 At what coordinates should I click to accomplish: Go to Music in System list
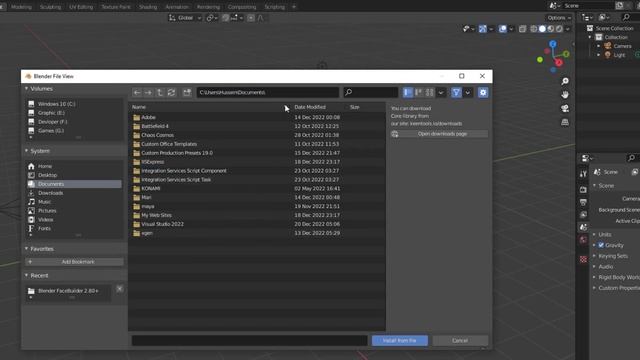pos(74,202)
